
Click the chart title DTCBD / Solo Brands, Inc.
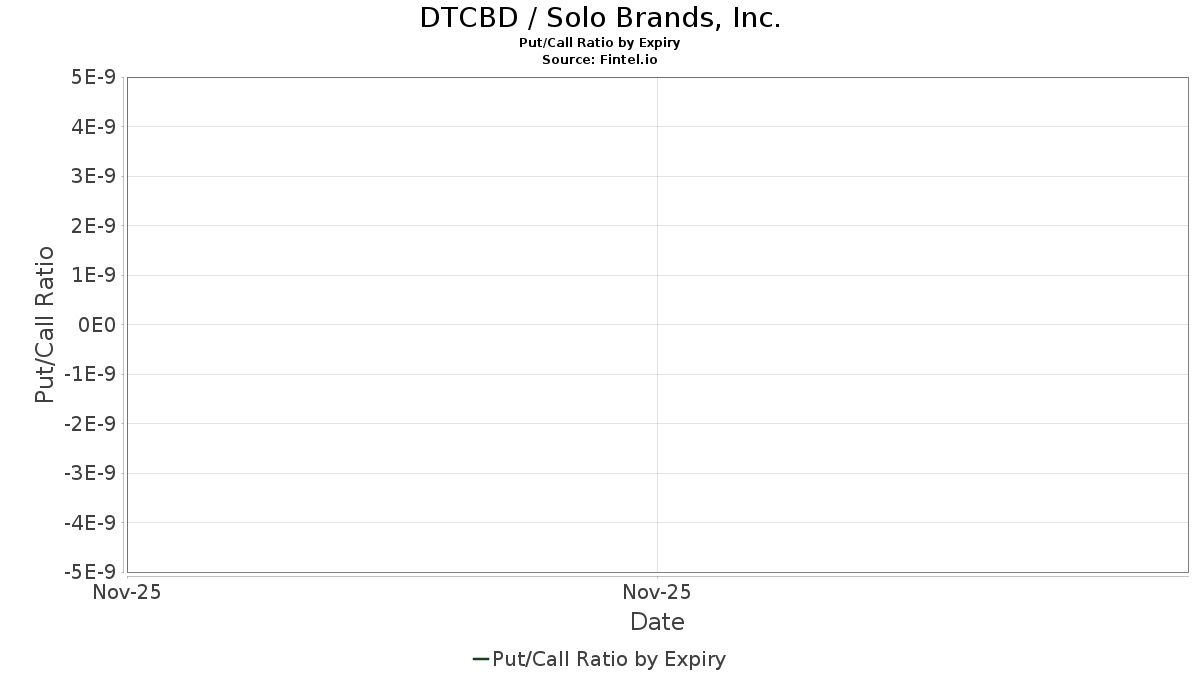[600, 18]
